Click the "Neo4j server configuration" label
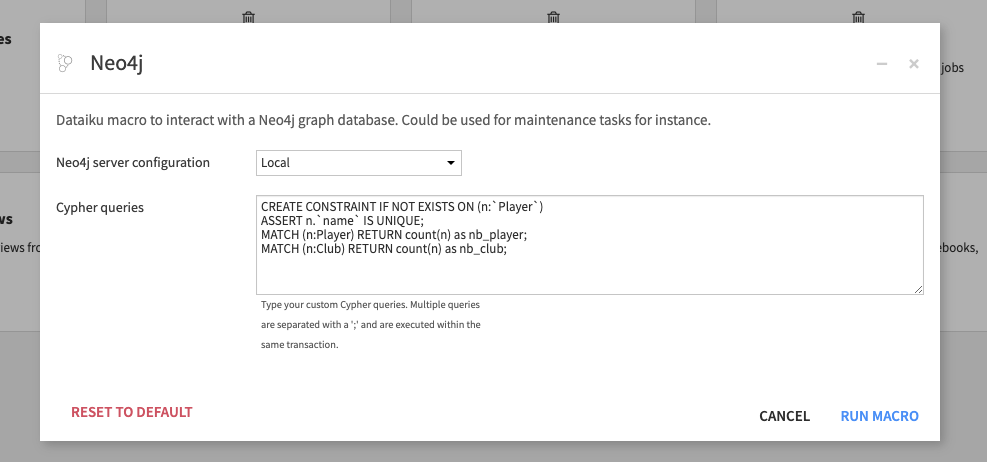Image resolution: width=987 pixels, height=462 pixels. tap(133, 162)
